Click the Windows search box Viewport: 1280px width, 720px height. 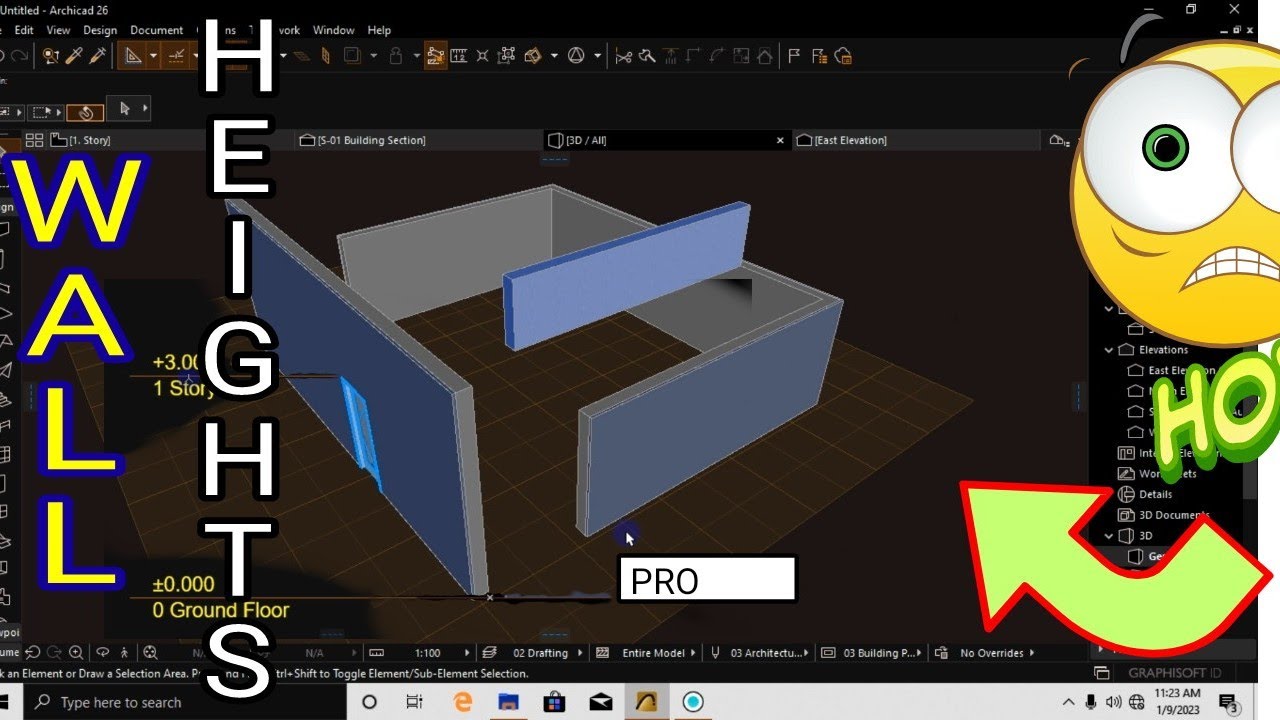pos(184,702)
